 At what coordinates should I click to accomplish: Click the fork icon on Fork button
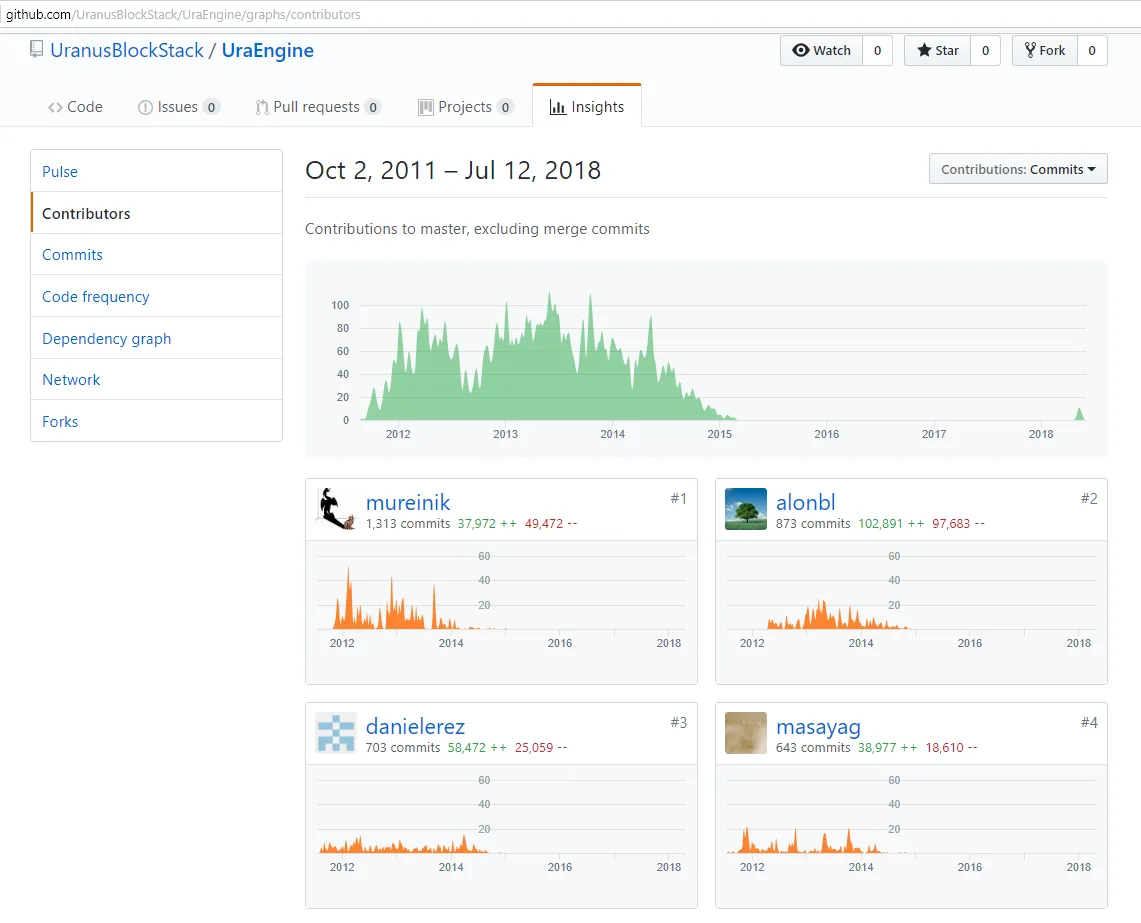[1030, 50]
